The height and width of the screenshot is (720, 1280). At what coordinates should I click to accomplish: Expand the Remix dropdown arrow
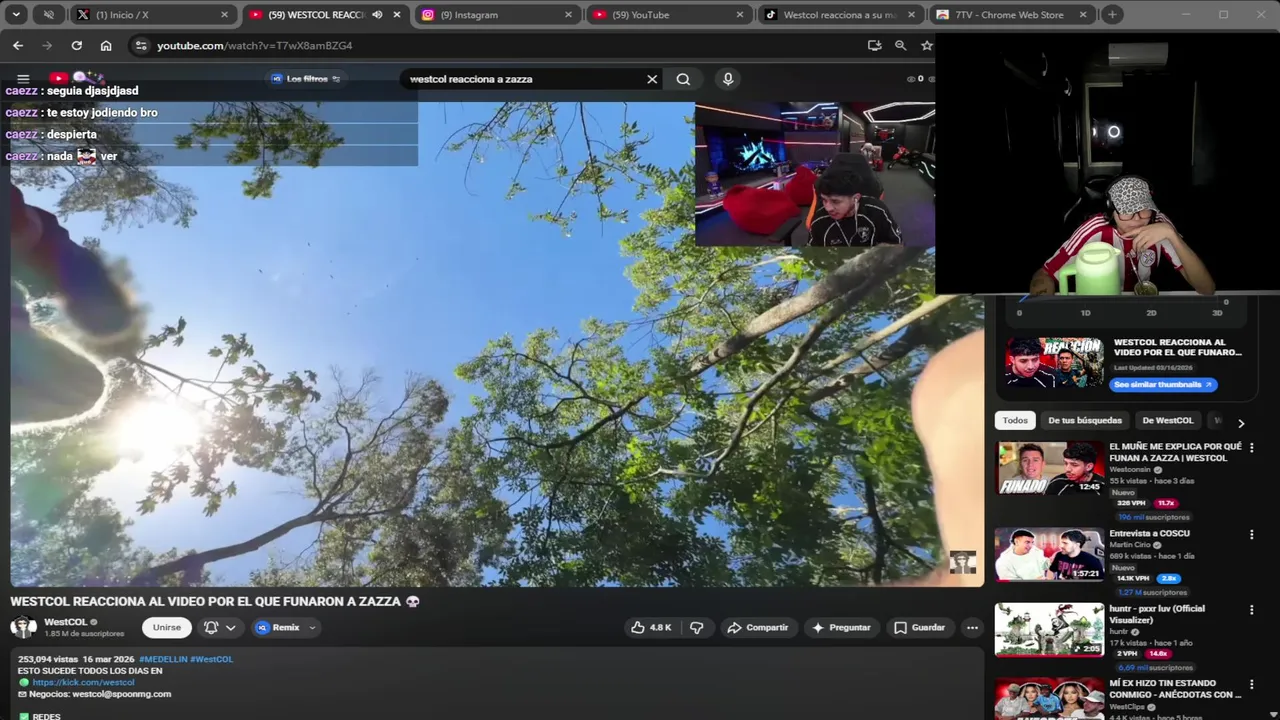[312, 628]
